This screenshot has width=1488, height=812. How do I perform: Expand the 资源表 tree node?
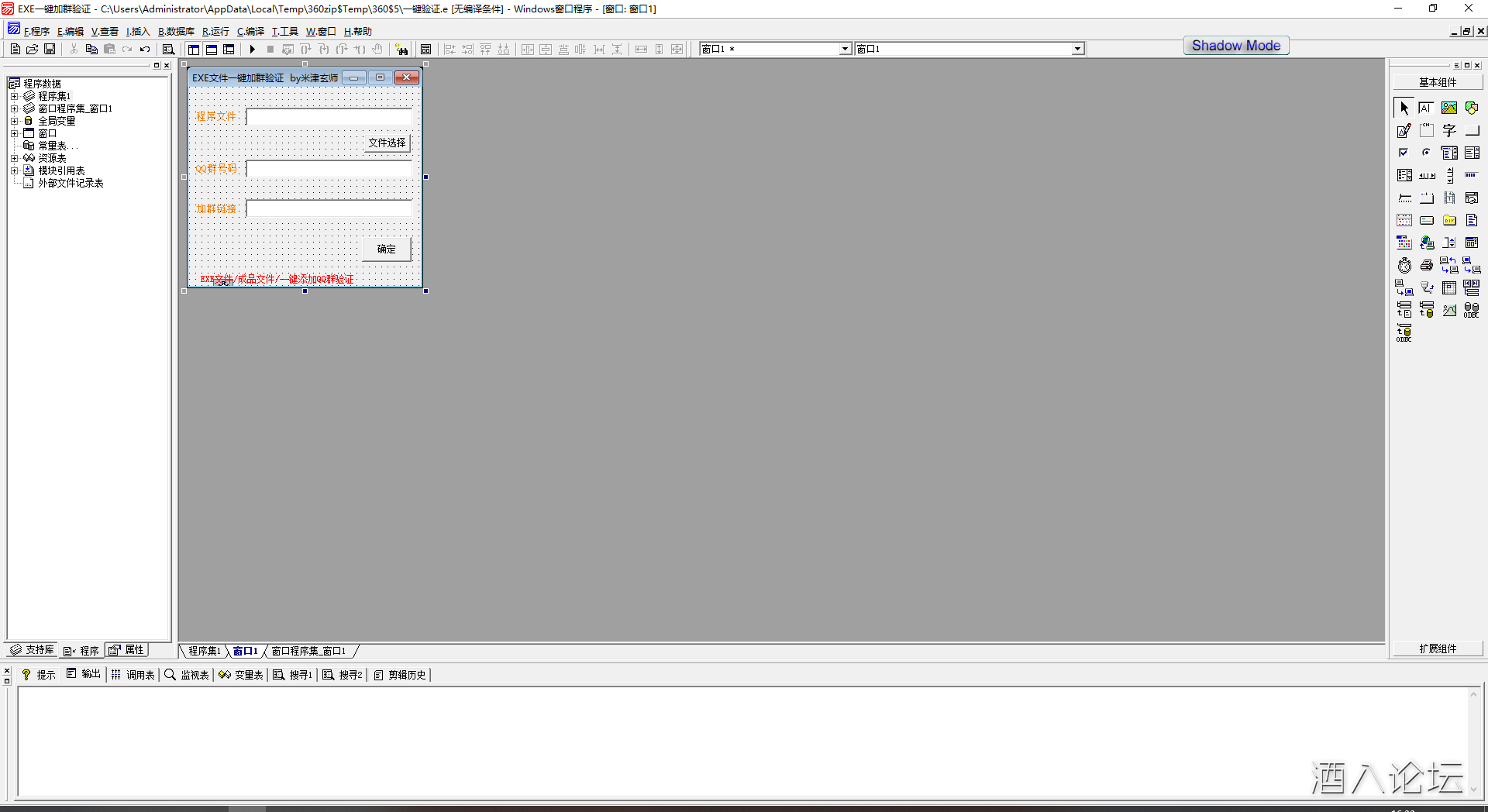click(x=14, y=159)
